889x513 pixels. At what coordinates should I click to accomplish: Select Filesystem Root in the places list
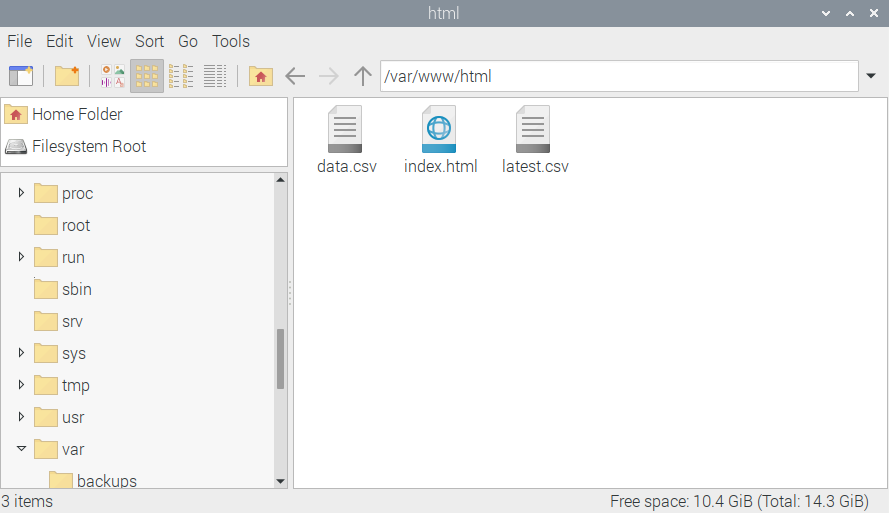(144, 147)
